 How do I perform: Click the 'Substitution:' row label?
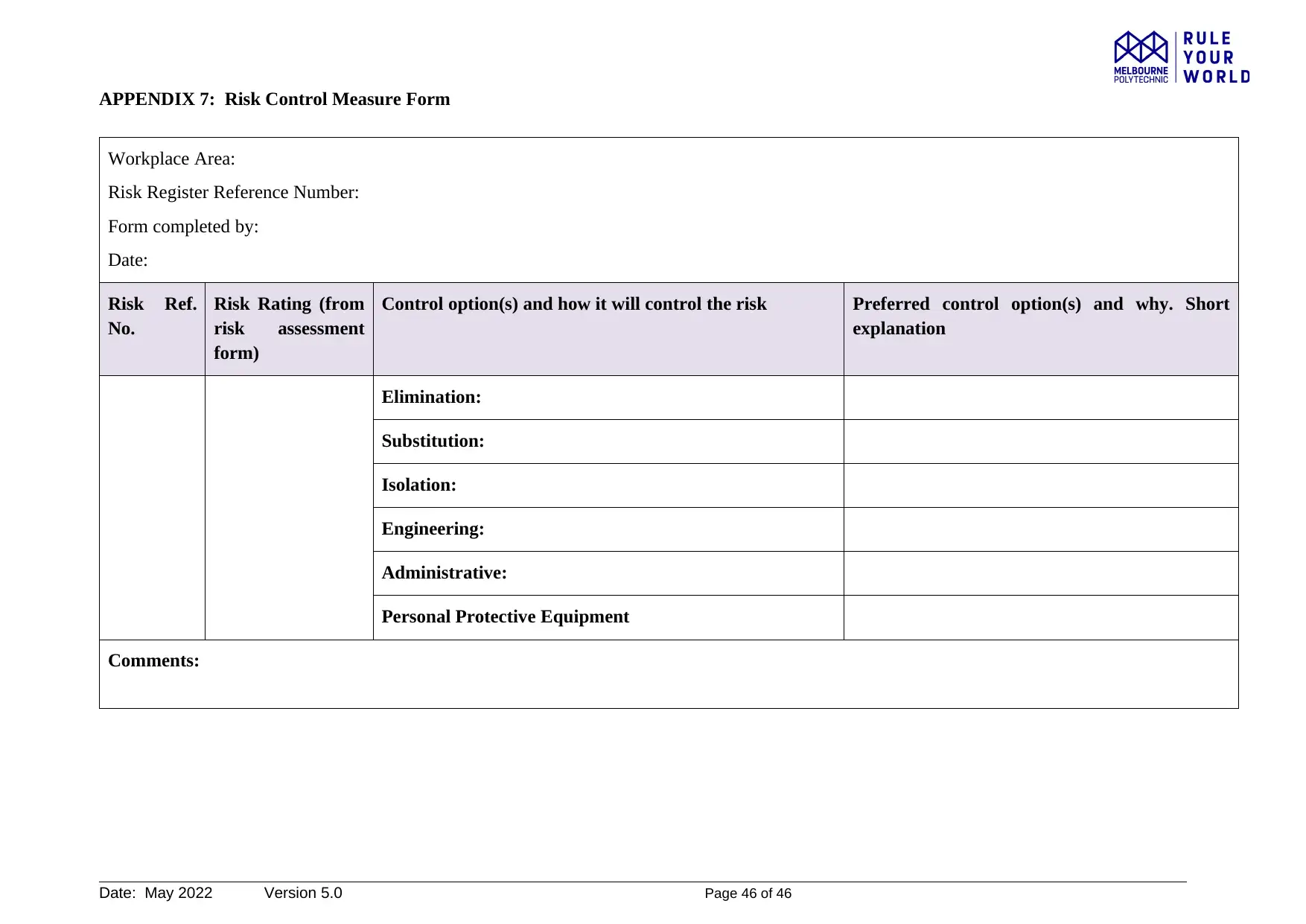coord(433,441)
